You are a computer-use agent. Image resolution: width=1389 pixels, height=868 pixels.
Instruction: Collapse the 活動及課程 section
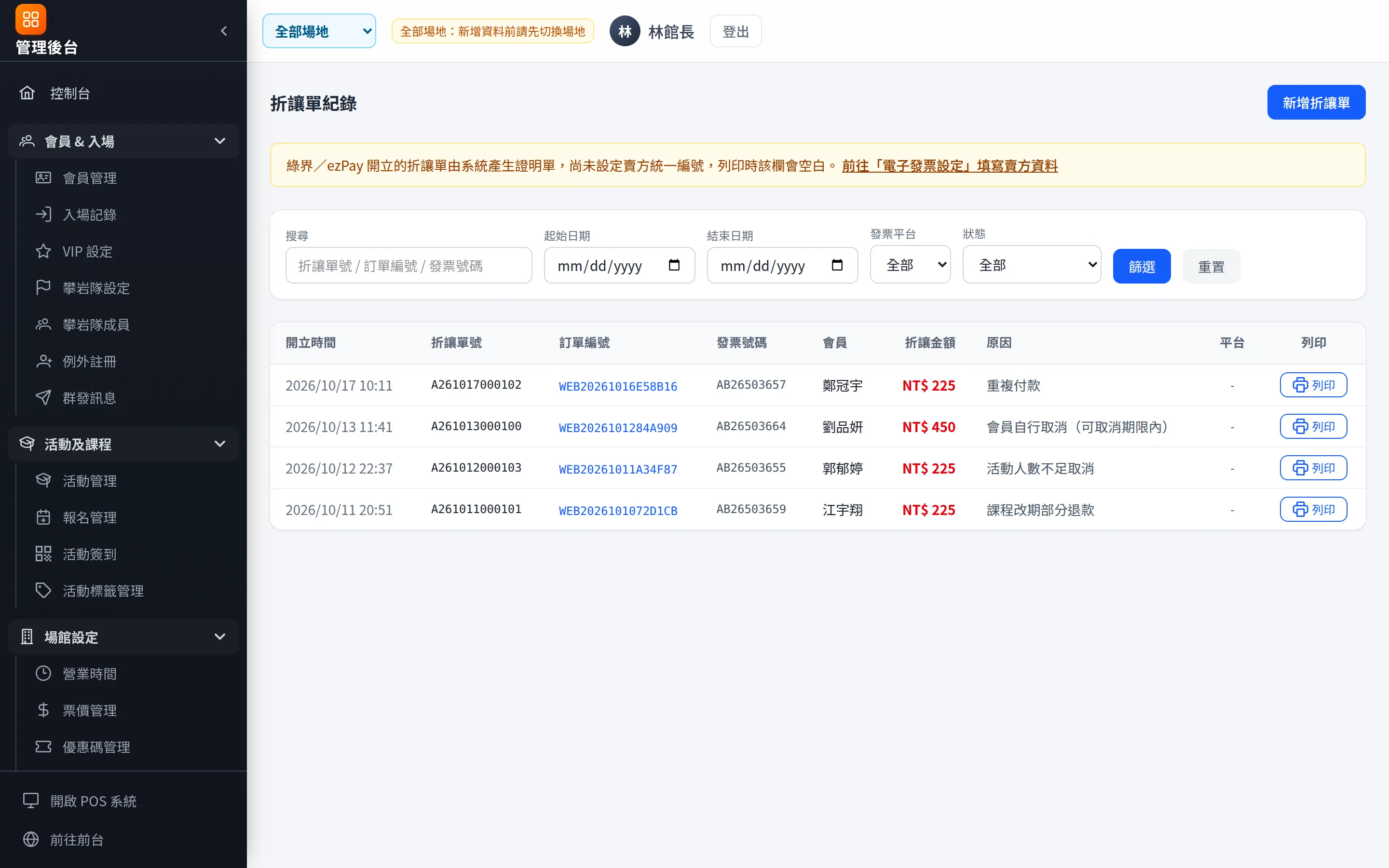click(123, 444)
